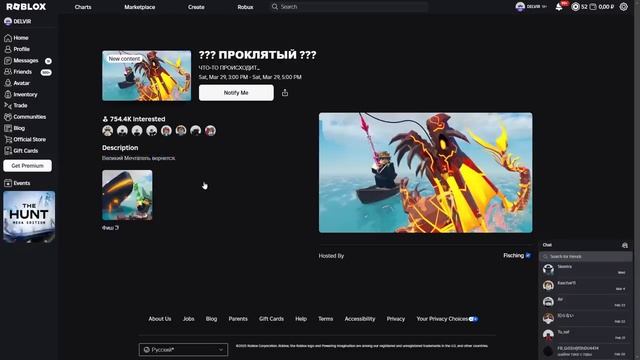Open Parents footer link
The width and height of the screenshot is (640, 360).
click(238, 319)
